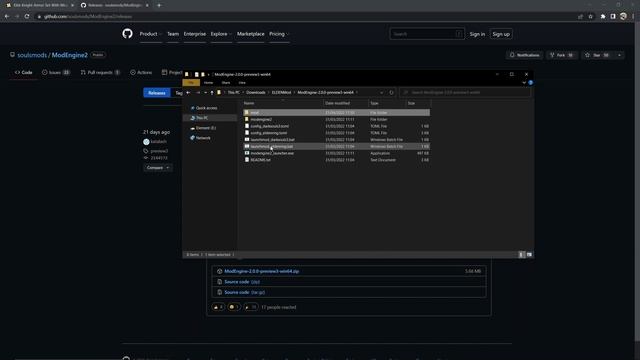Screen dimensions: 640x360
Task: Refresh the Explorer folder view
Action: click(391, 93)
